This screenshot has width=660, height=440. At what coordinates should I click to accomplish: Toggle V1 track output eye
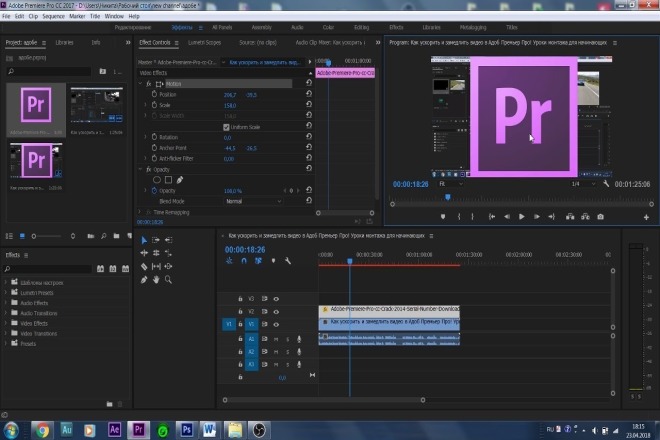click(276, 325)
